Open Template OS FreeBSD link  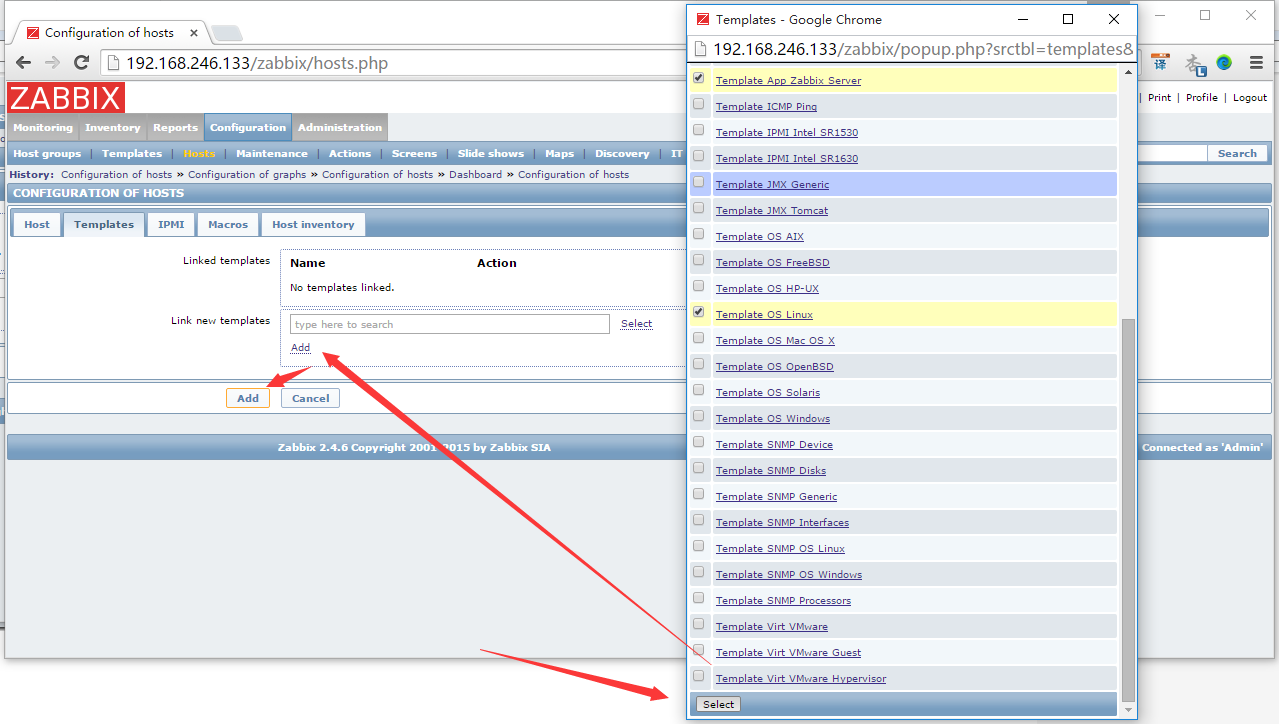pos(773,263)
